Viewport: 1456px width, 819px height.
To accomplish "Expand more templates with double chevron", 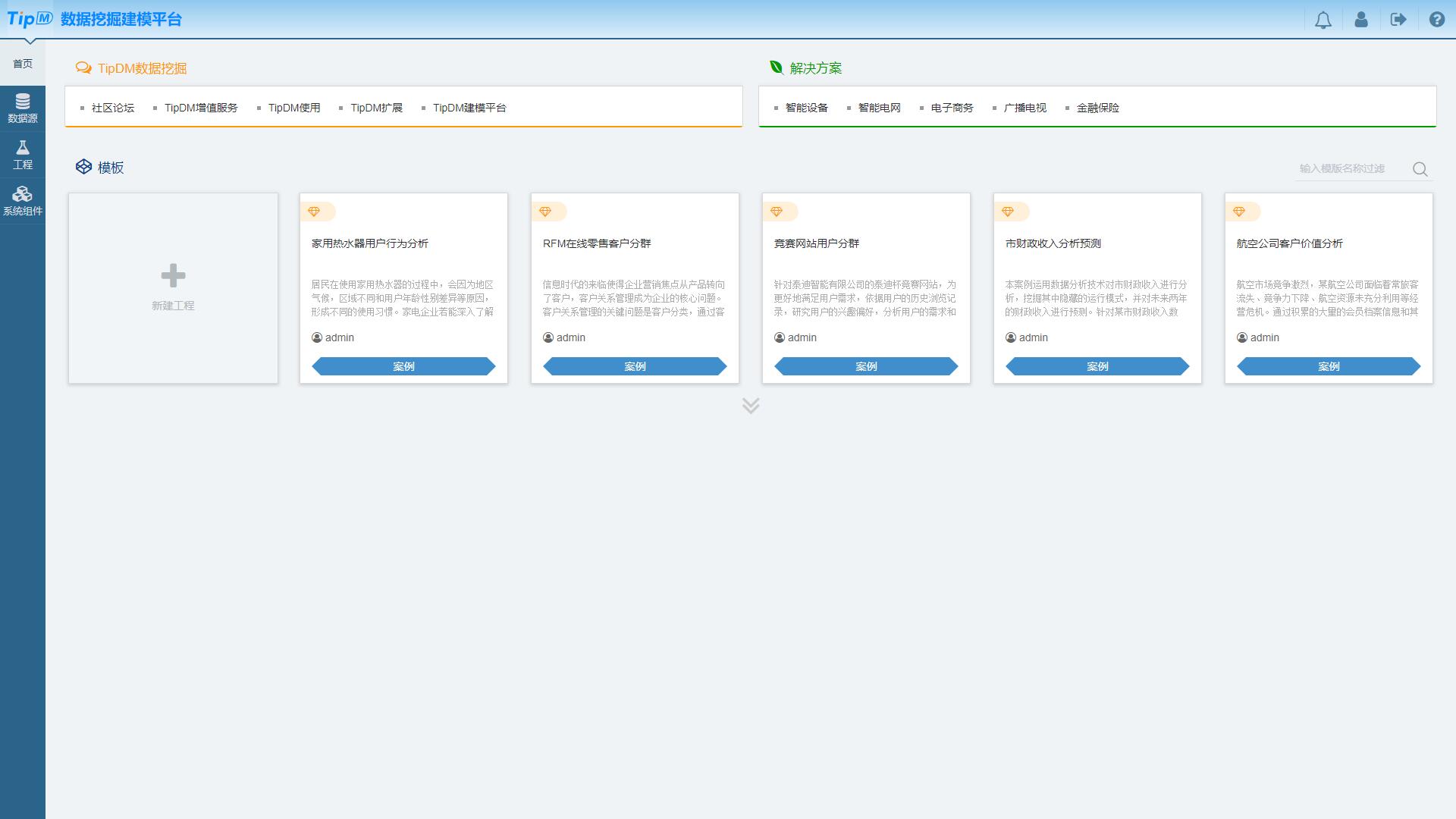I will [x=751, y=406].
